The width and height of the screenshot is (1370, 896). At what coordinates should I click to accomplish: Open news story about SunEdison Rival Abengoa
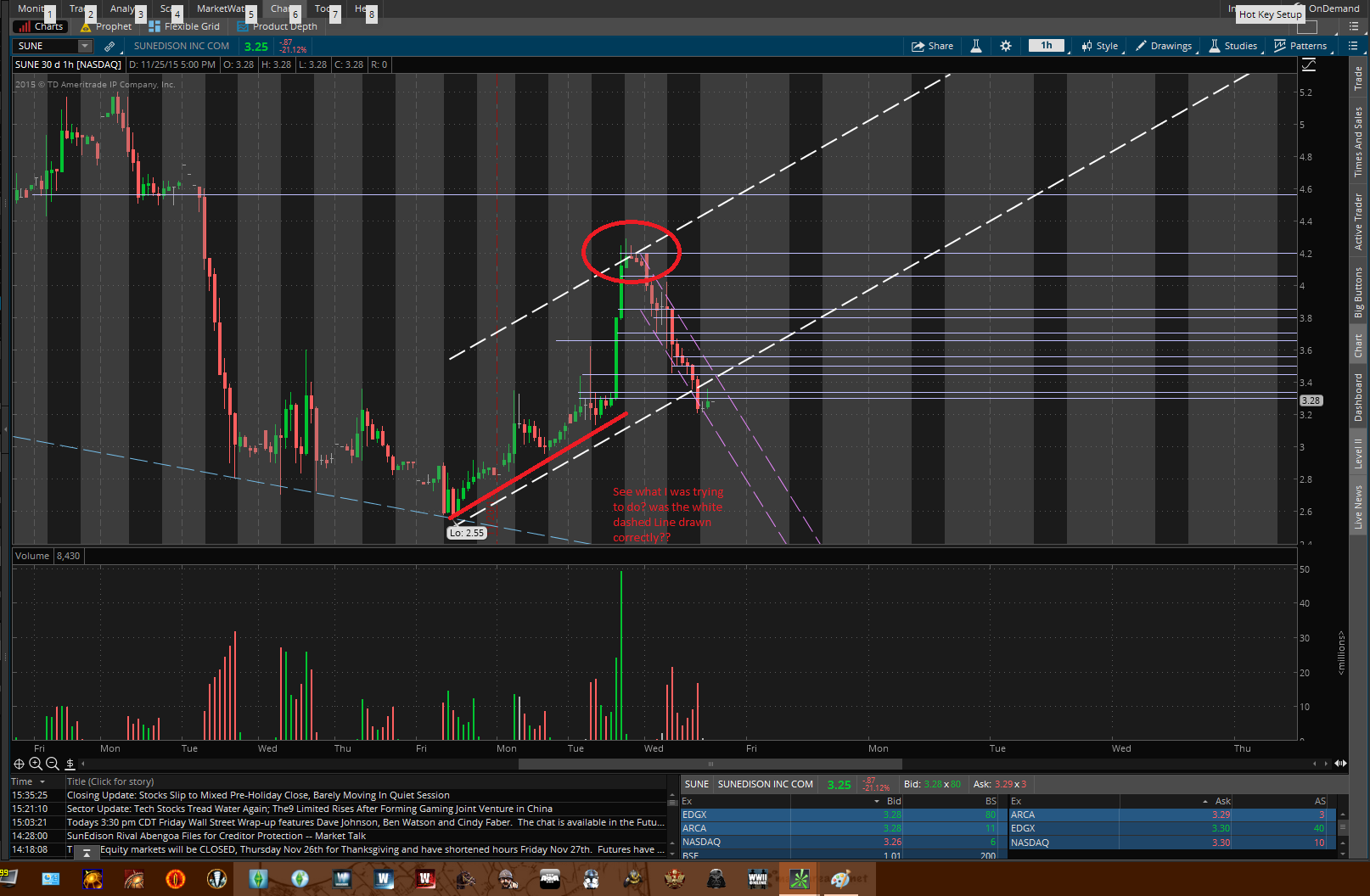coord(216,836)
